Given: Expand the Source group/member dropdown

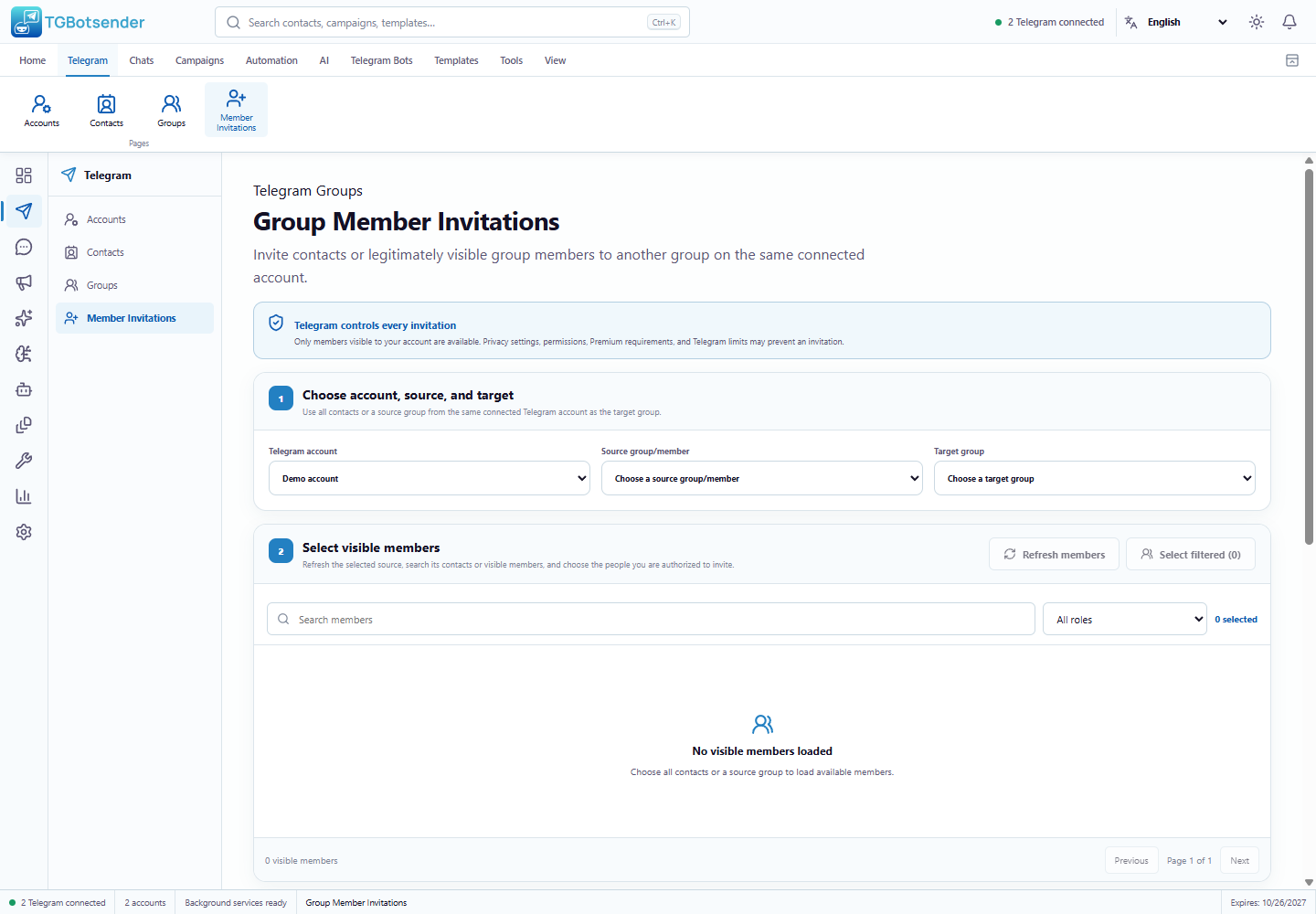Looking at the screenshot, I should [x=762, y=478].
